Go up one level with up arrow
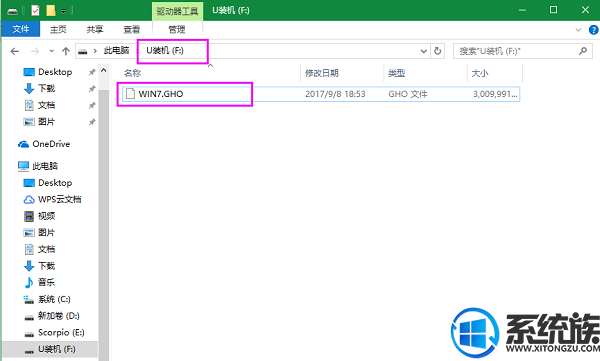The height and width of the screenshot is (361, 600). [66, 51]
